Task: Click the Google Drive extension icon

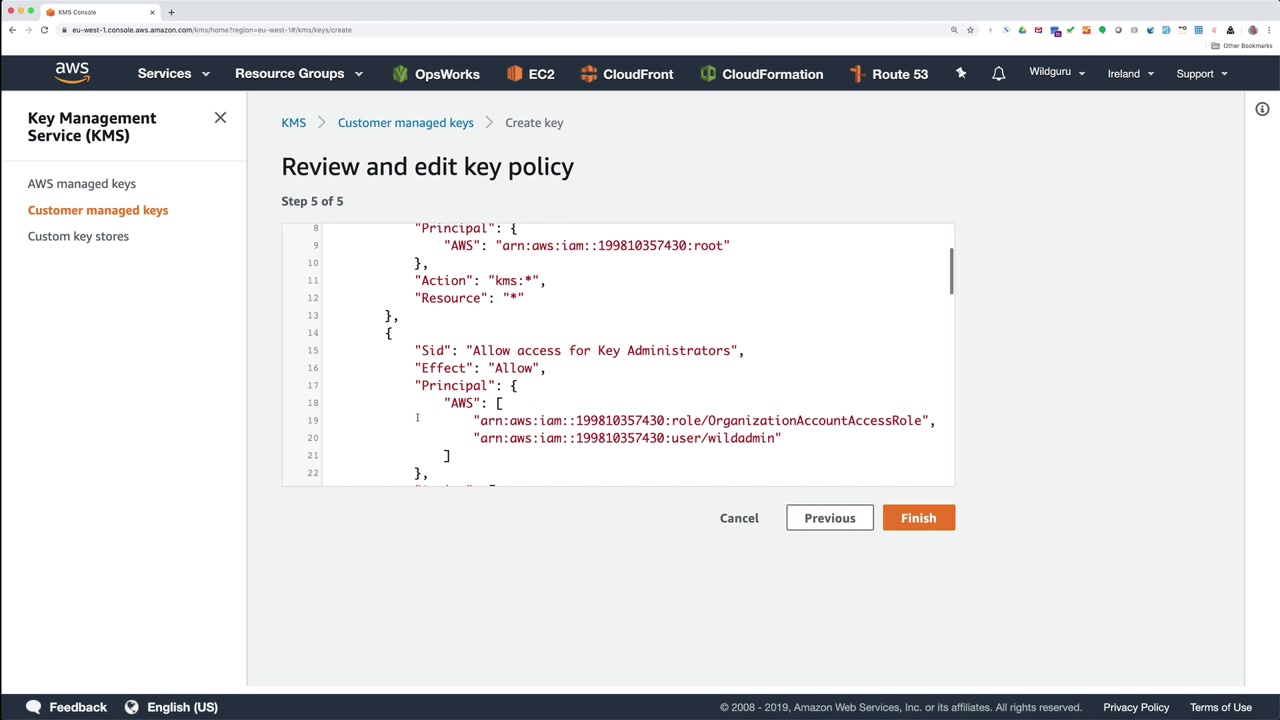Action: (x=1022, y=30)
